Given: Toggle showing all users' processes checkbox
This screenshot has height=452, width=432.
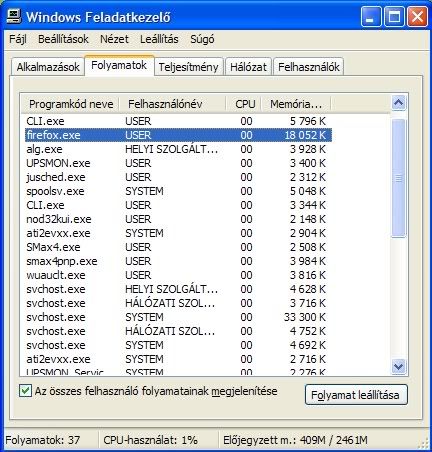Looking at the screenshot, I should pos(25,391).
